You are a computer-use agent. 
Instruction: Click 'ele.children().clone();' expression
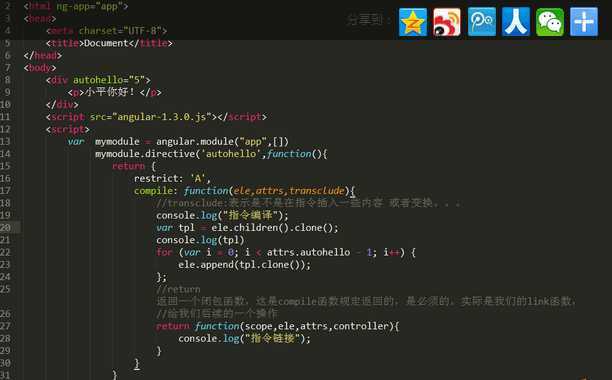(x=275, y=227)
